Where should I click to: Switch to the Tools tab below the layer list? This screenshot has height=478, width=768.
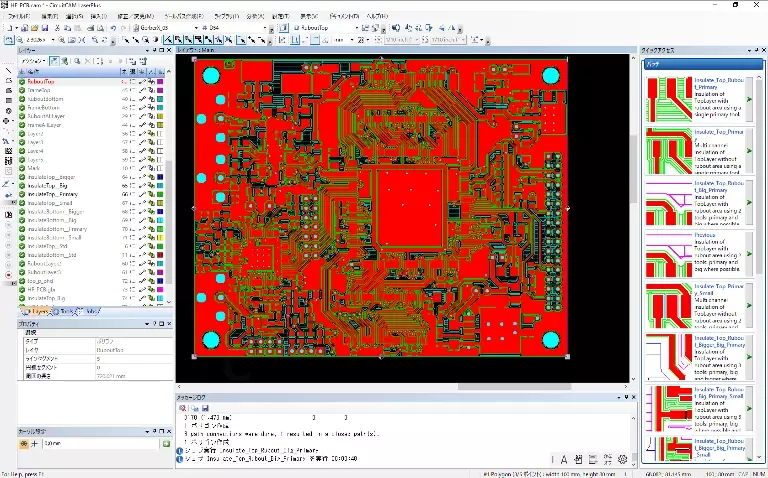point(63,311)
